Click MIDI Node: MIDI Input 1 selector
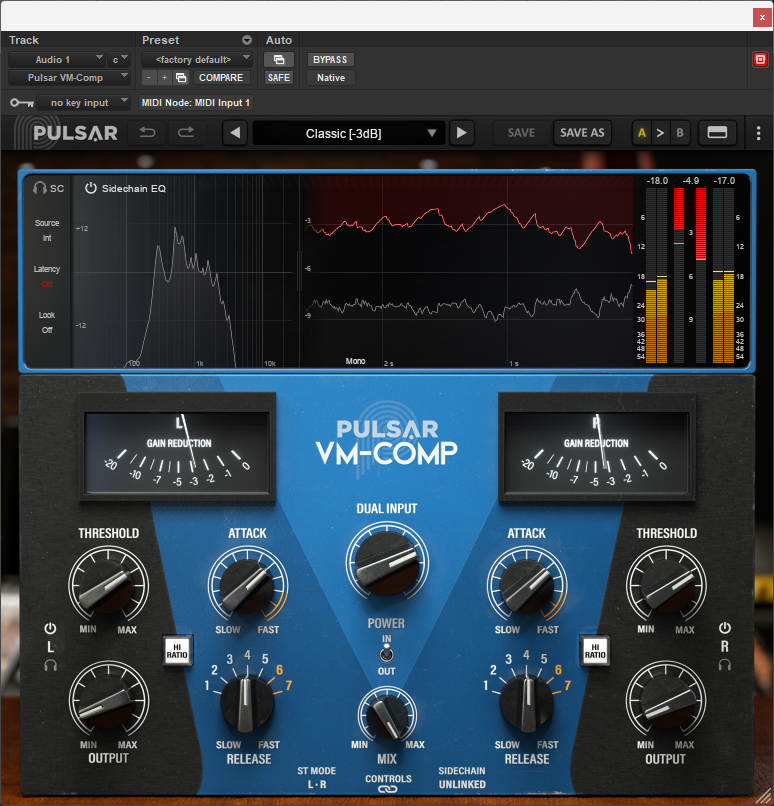This screenshot has width=774, height=806. (195, 103)
